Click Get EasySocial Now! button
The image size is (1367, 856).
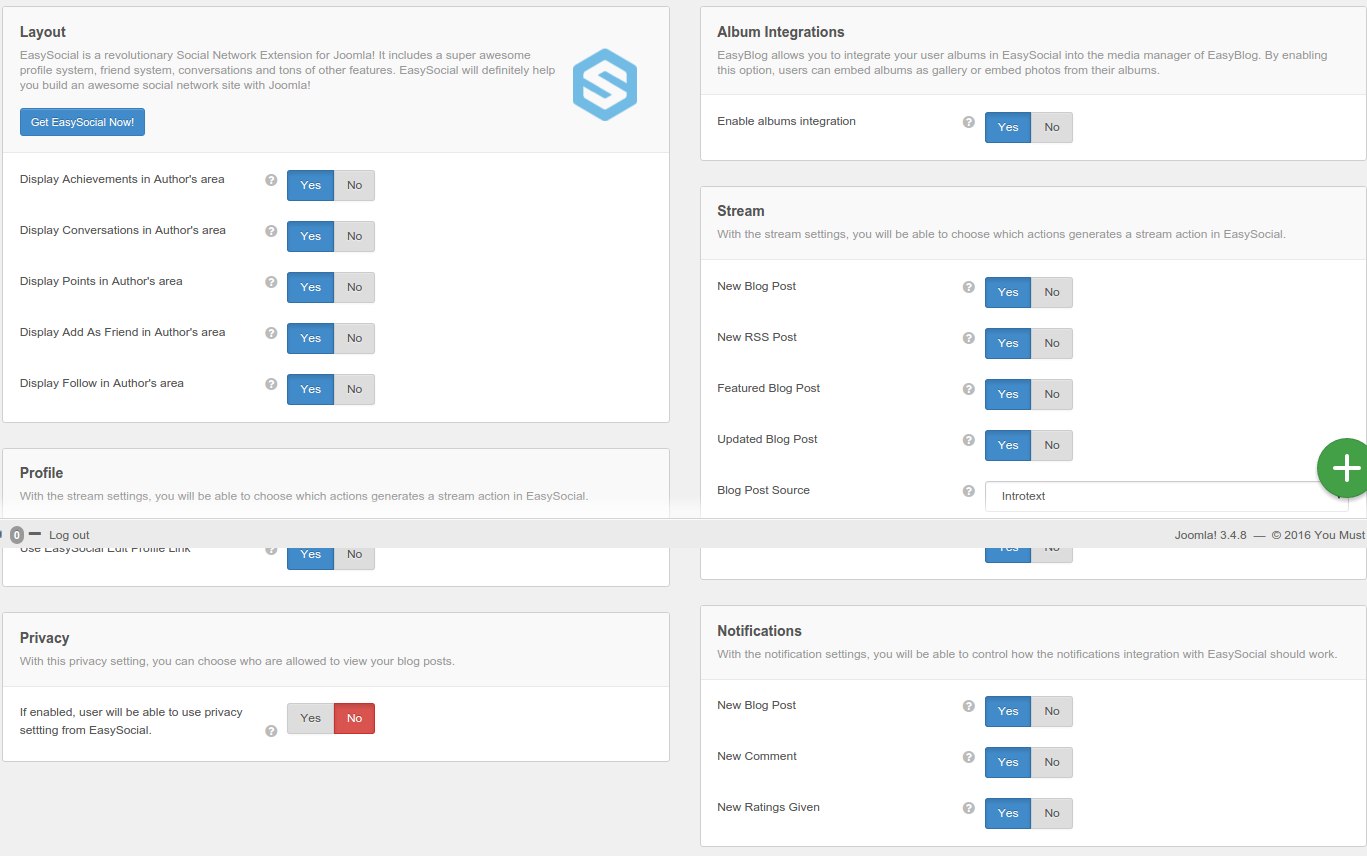[x=82, y=122]
